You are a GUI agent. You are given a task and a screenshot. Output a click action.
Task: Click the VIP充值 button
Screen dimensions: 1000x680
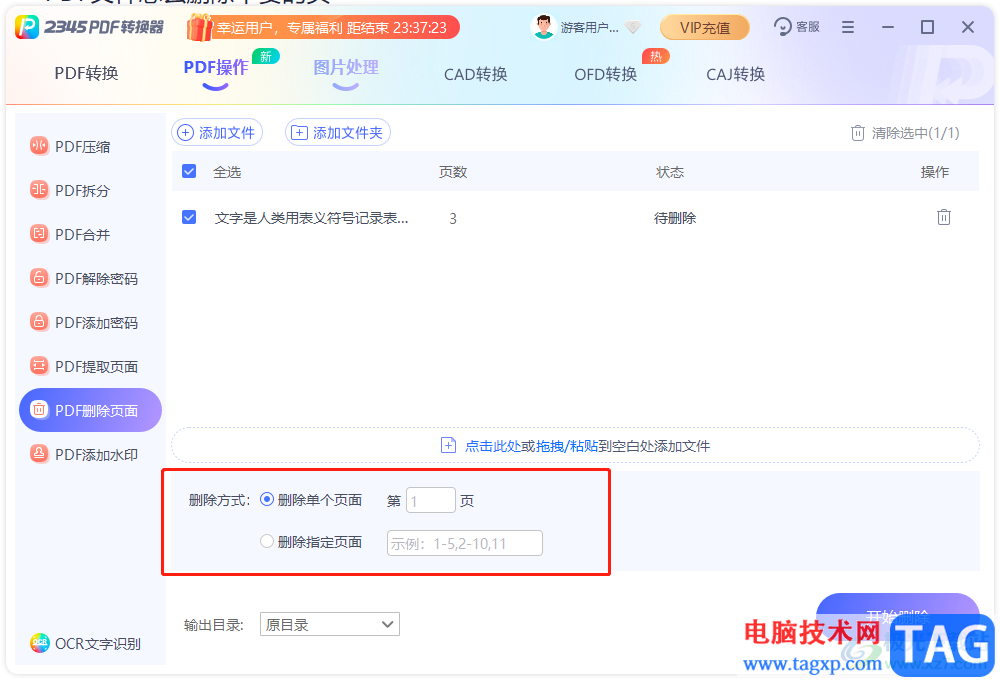[x=705, y=27]
